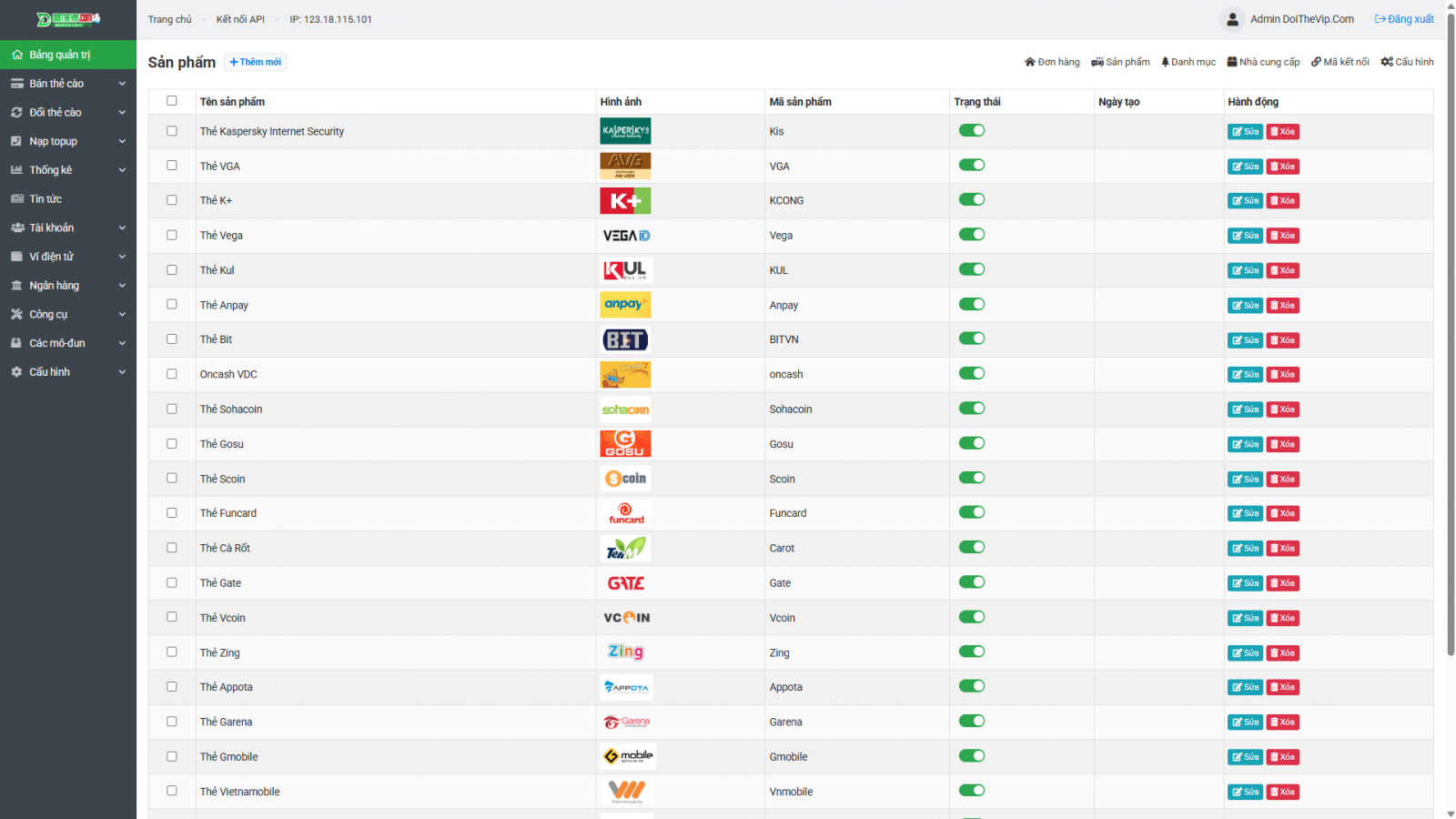This screenshot has width=1456, height=819.
Task: Open Nhà cung cấp suppliers shortcut
Action: [1263, 62]
